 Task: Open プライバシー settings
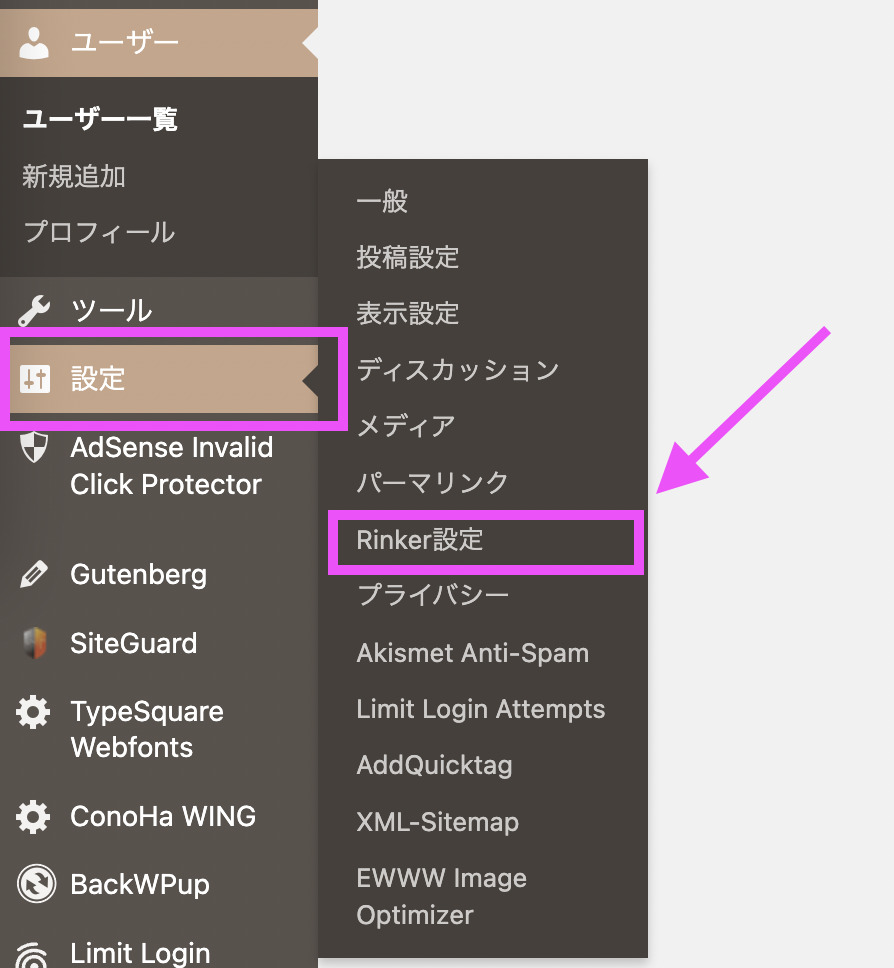[433, 596]
